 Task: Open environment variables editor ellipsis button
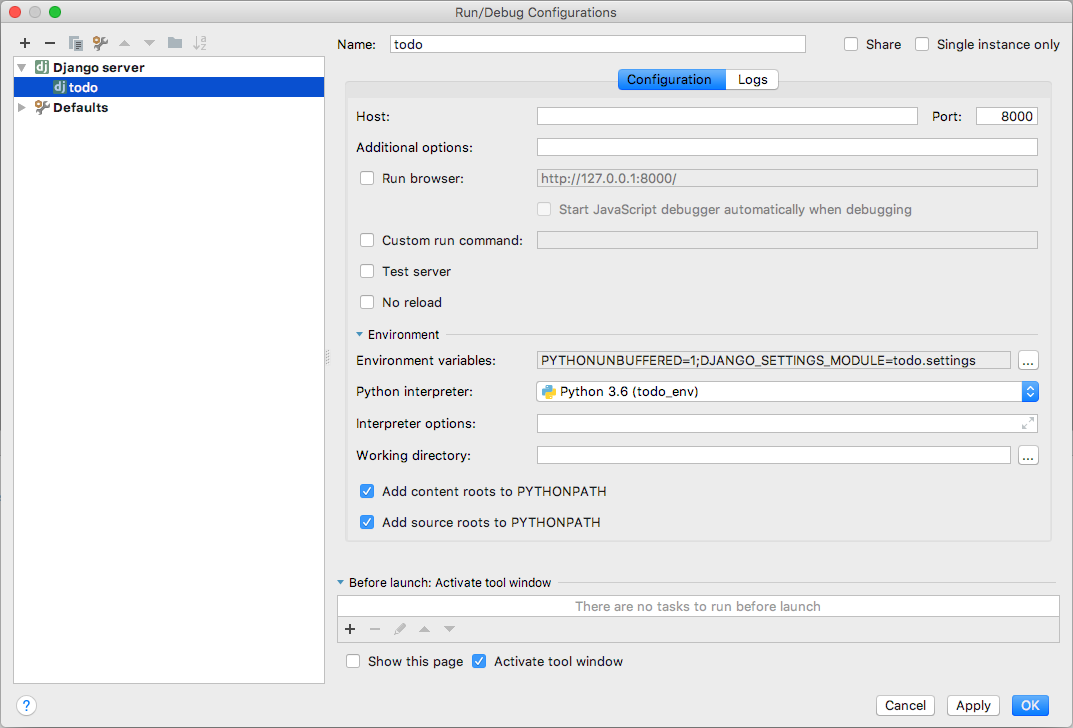click(x=1028, y=361)
